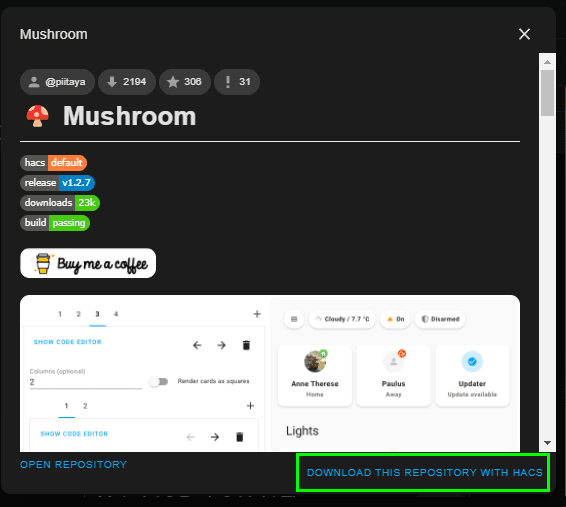The width and height of the screenshot is (566, 507).
Task: Click the Mushroom preview screenshot image
Action: [x=270, y=373]
